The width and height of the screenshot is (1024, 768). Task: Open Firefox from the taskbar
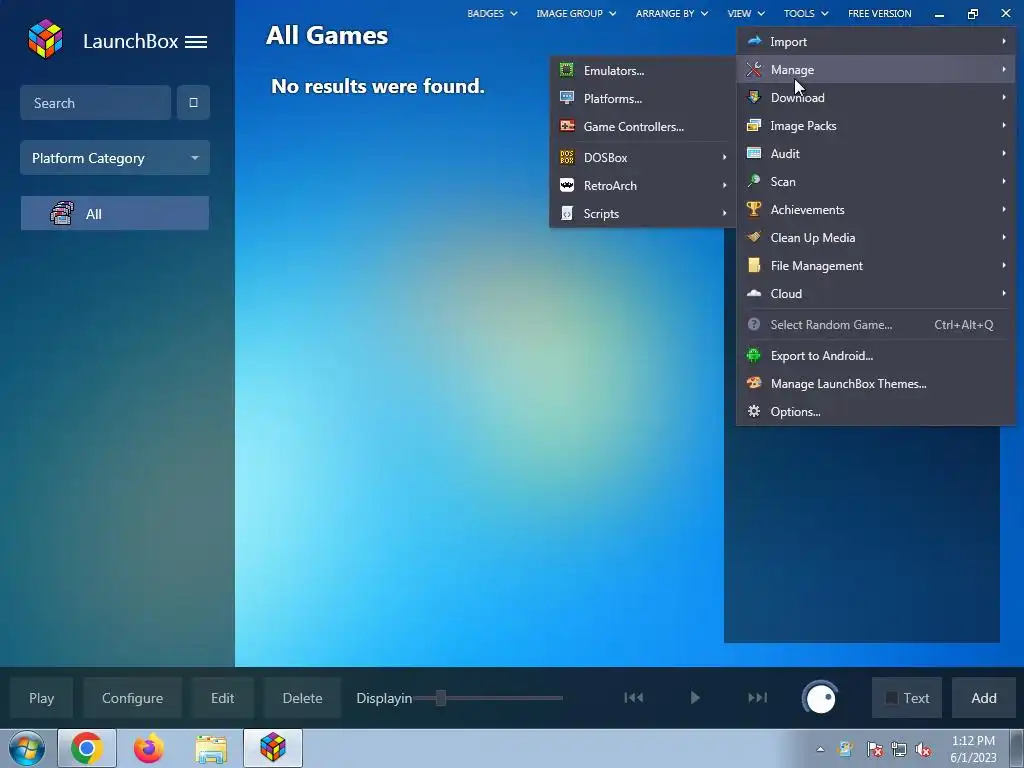[x=148, y=748]
